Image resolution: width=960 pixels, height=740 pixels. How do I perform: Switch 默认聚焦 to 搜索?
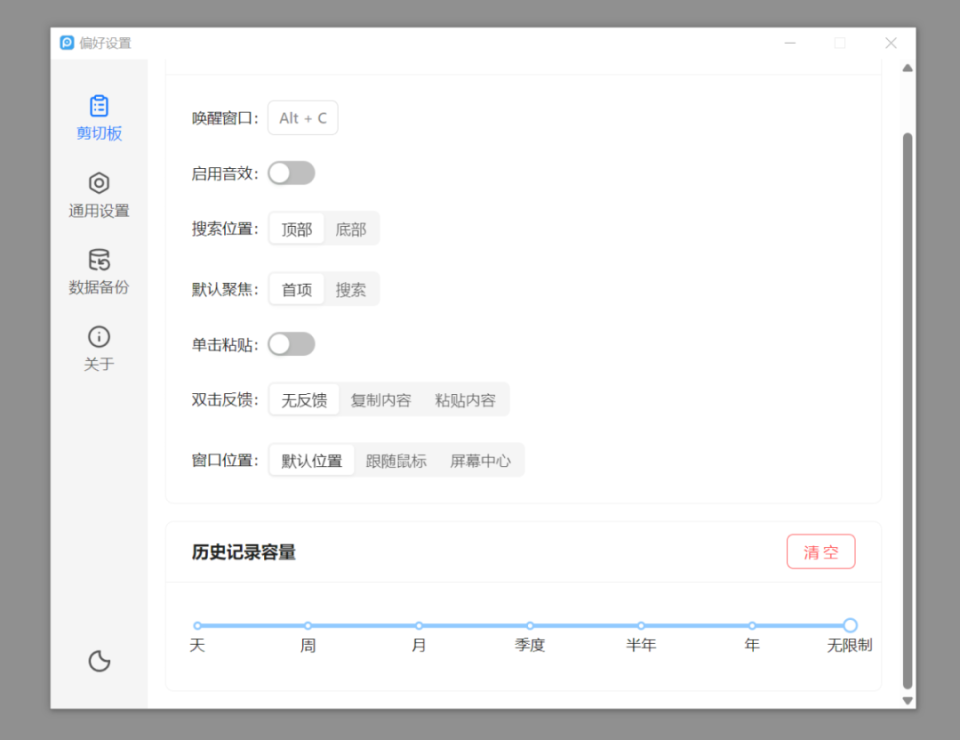point(352,289)
